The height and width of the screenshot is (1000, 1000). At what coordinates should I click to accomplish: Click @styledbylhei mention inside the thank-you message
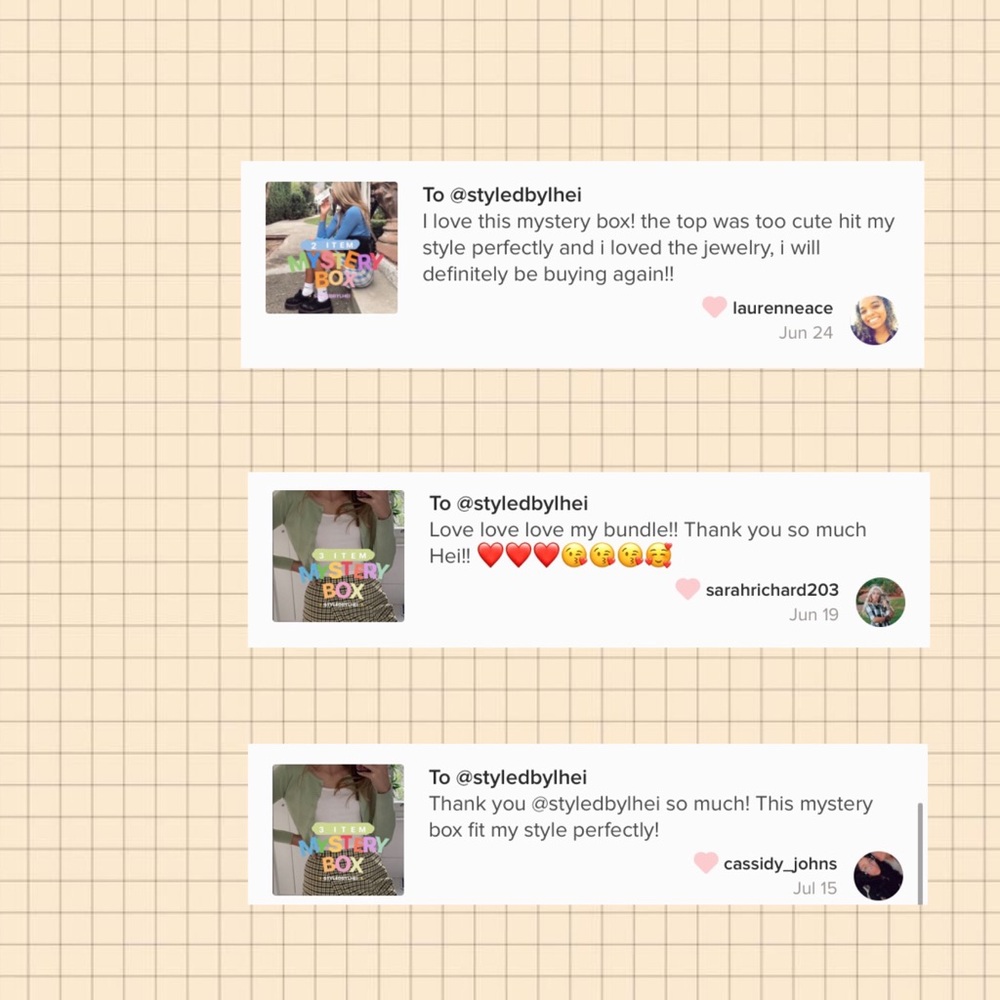[595, 804]
